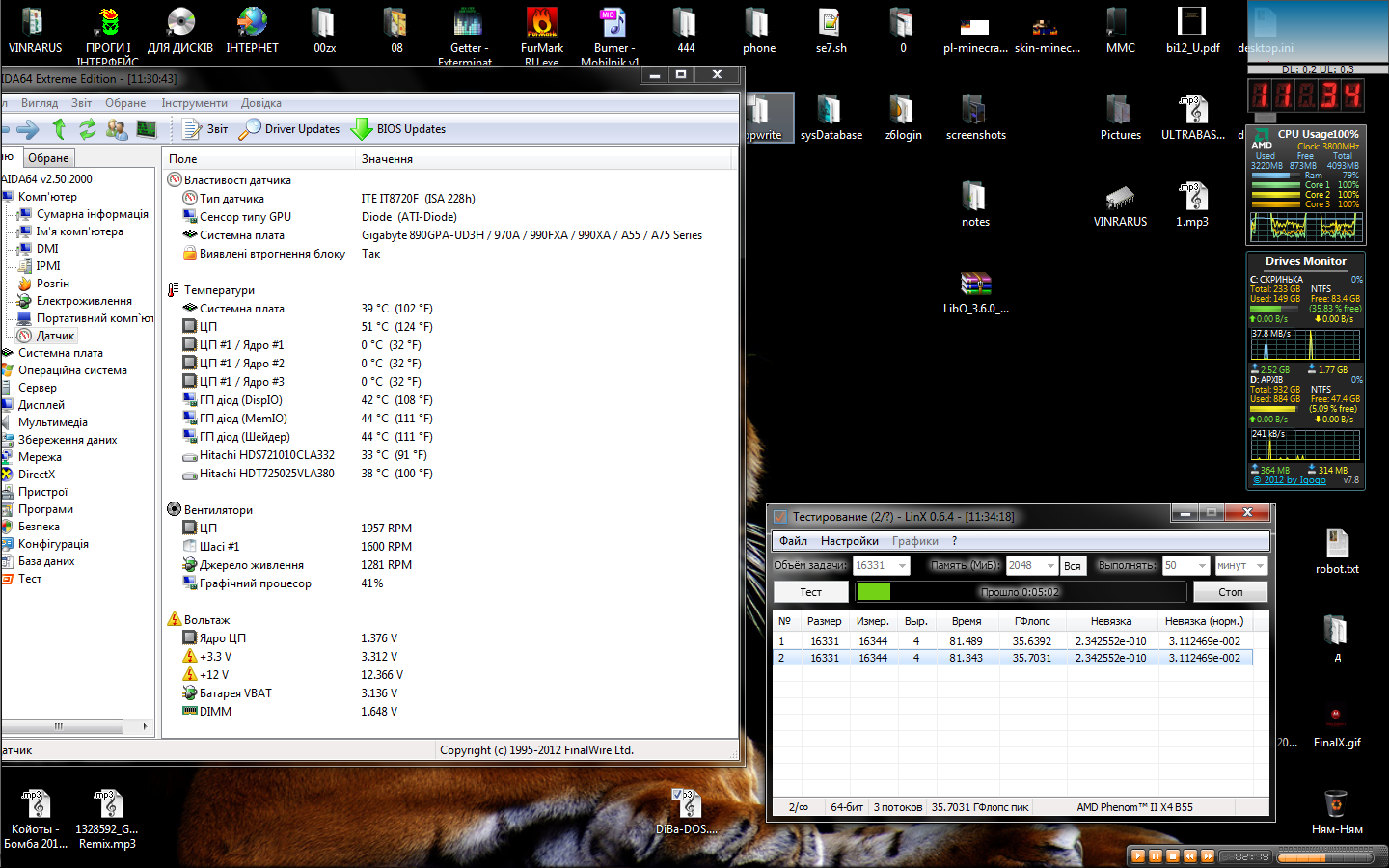Click the Rewind button on media player bar
1389x868 pixels.
coord(1190,856)
